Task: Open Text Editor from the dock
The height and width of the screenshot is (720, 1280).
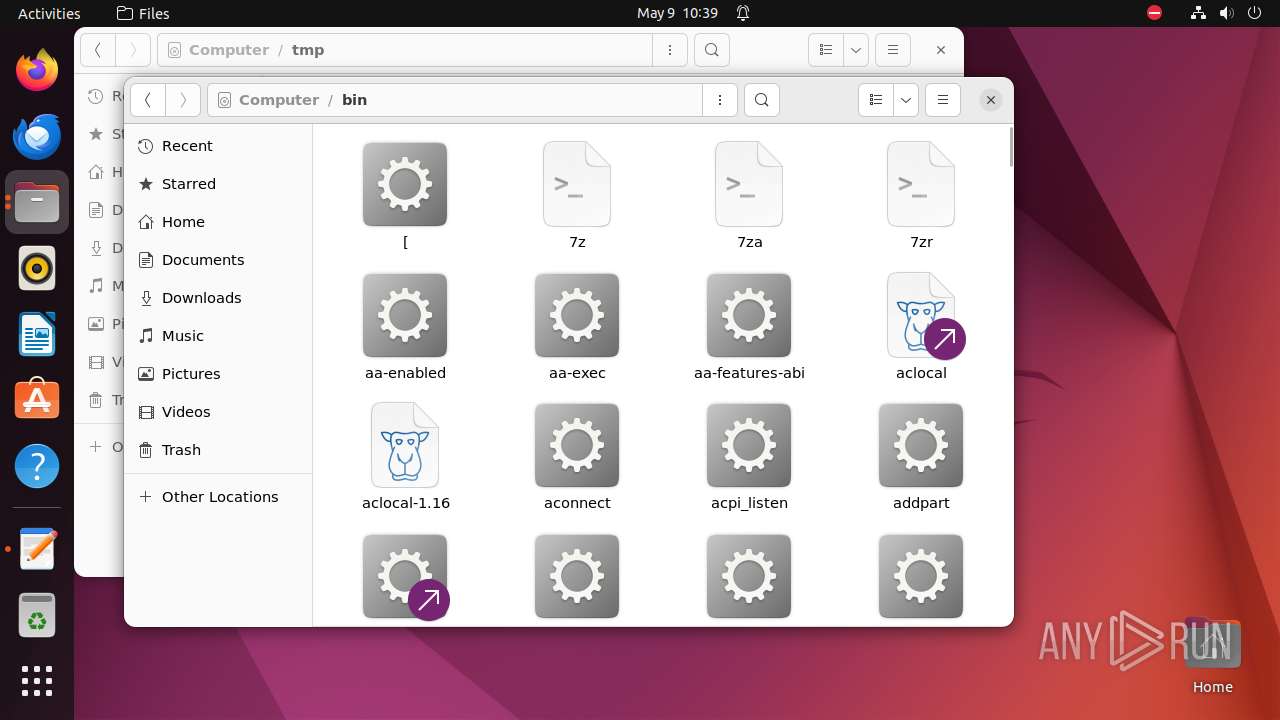Action: point(37,549)
